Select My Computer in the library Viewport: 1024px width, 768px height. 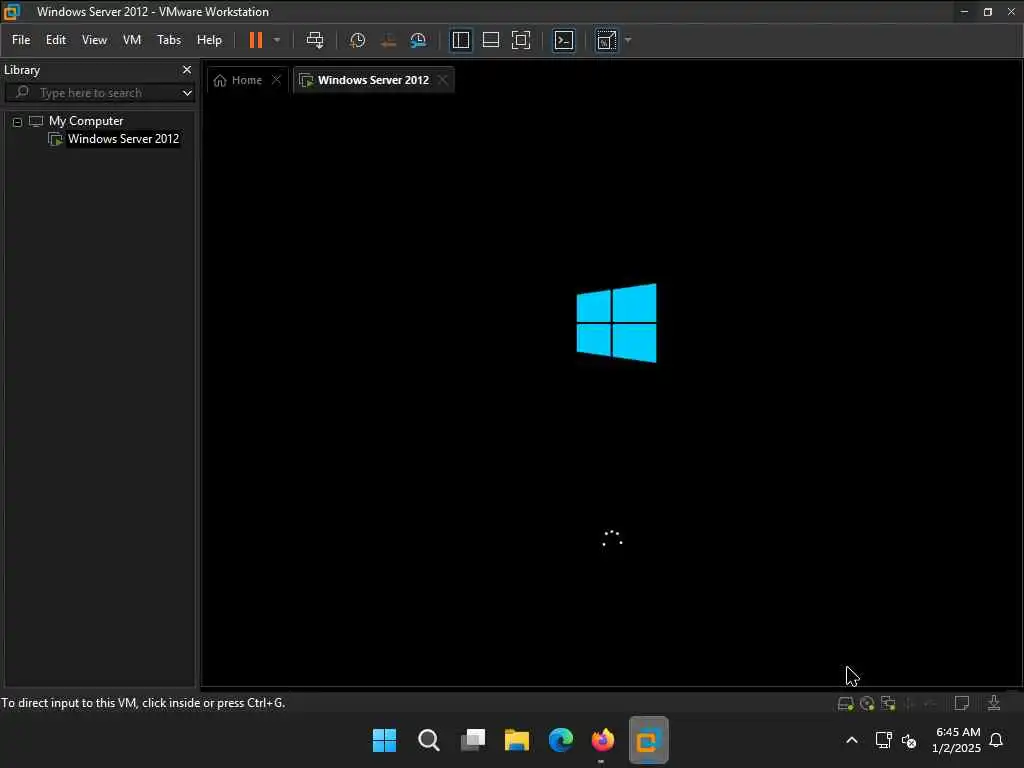(86, 121)
